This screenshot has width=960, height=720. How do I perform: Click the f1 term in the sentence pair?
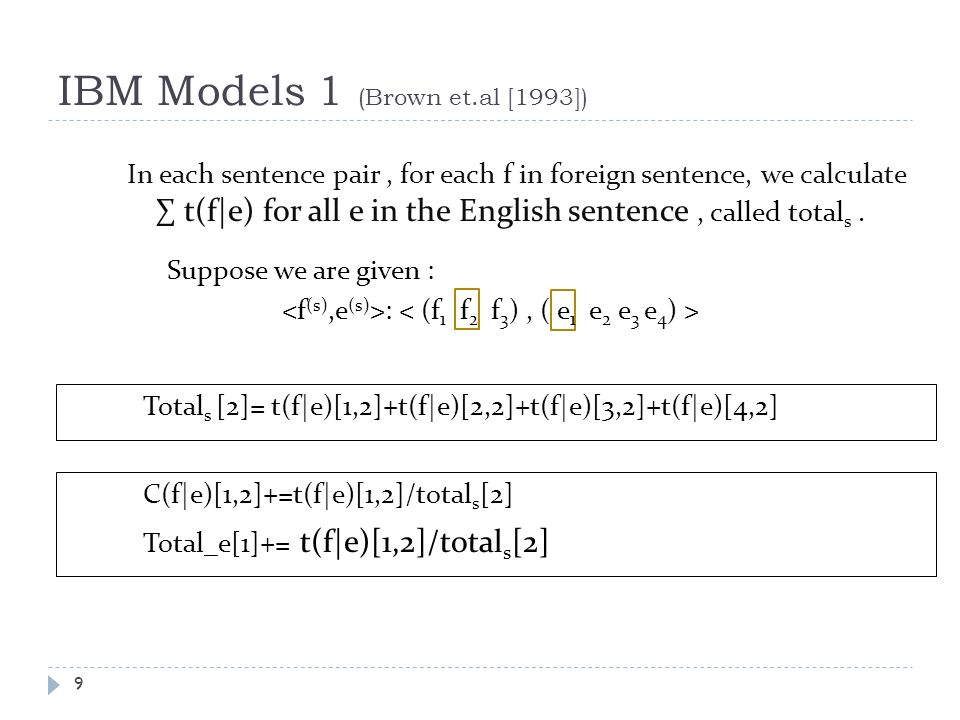438,311
